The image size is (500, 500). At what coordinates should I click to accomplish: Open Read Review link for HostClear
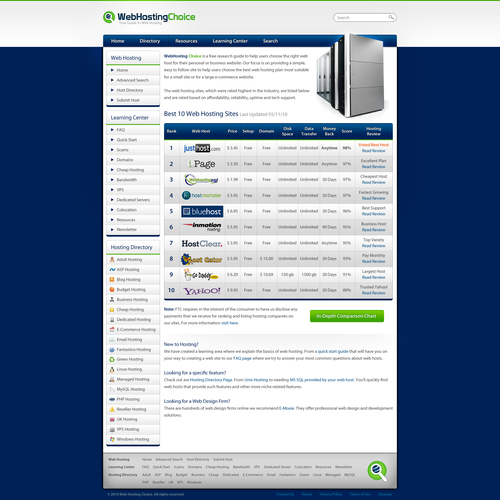click(x=374, y=246)
